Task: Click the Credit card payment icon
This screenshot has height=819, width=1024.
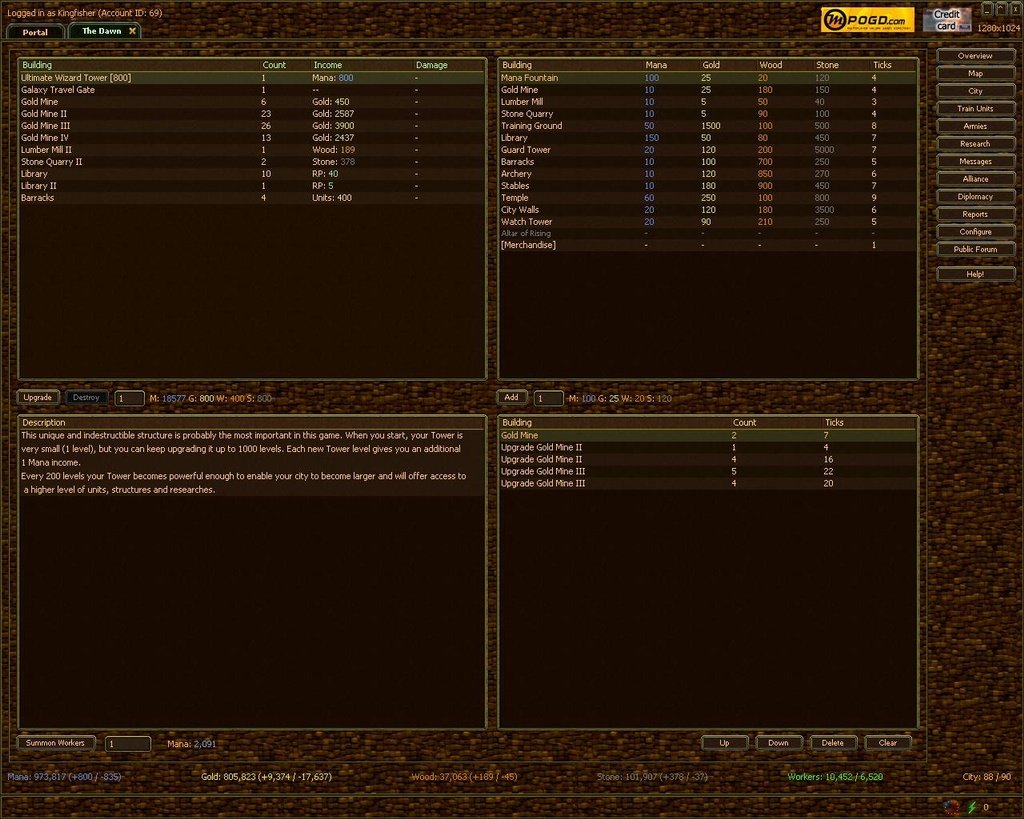Action: click(x=946, y=20)
